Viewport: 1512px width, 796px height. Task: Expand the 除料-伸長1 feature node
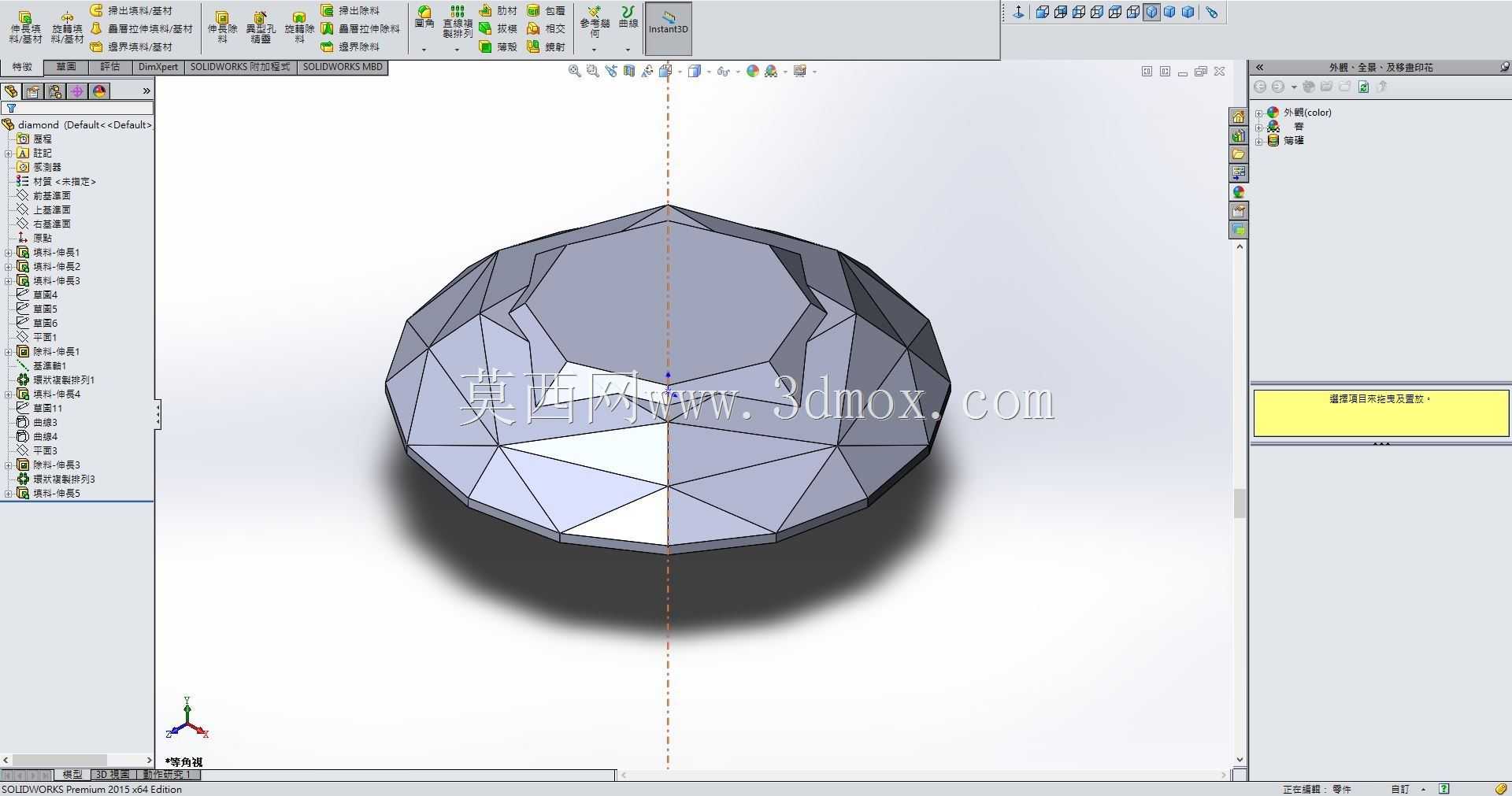pos(8,352)
